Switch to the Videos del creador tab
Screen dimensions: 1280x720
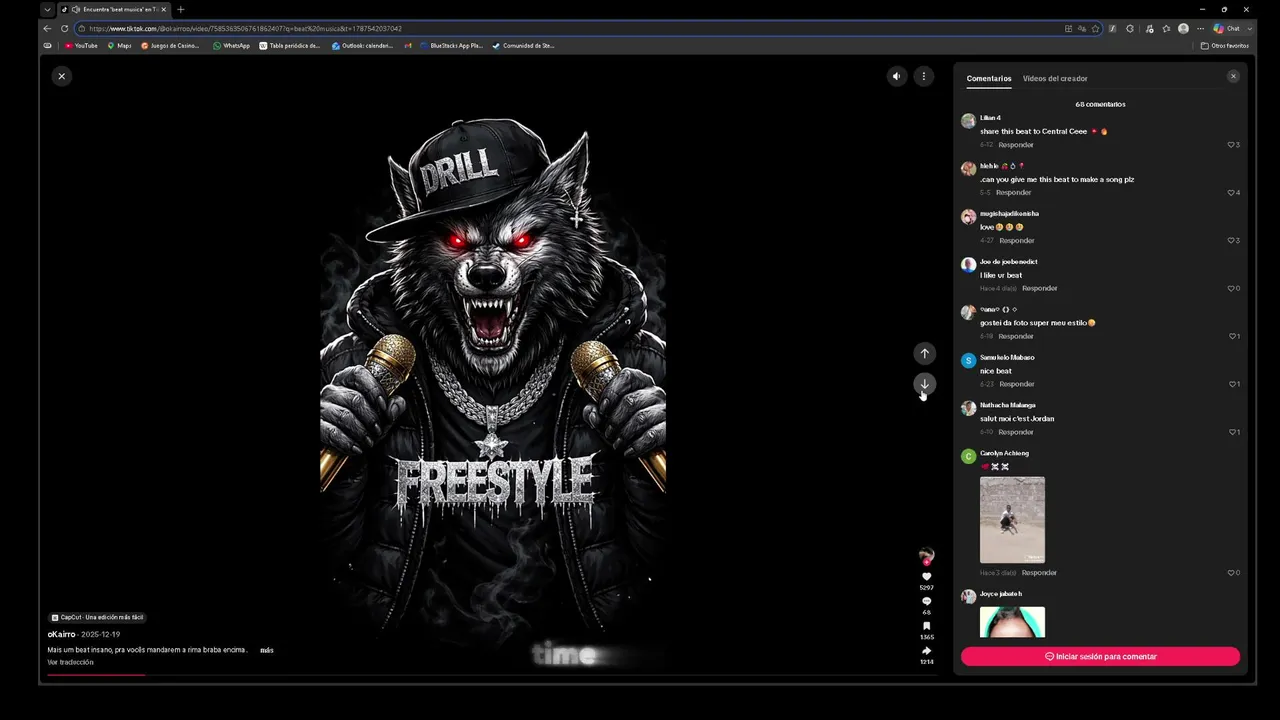(x=1055, y=79)
